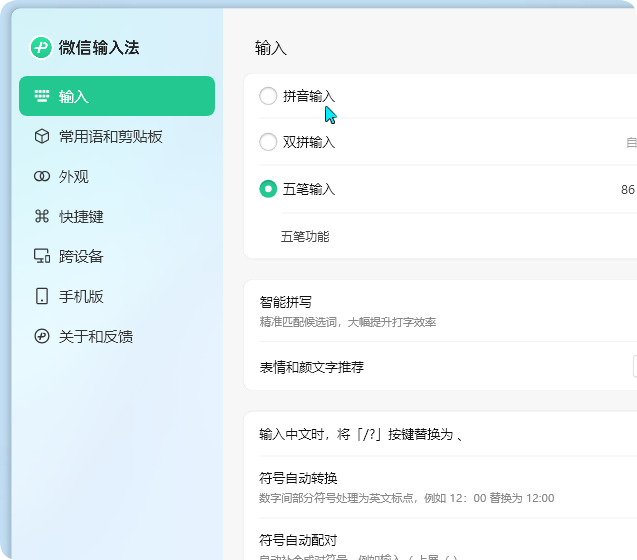The height and width of the screenshot is (560, 637).
Task: Open the 输入 settings tab
Action: click(x=117, y=96)
